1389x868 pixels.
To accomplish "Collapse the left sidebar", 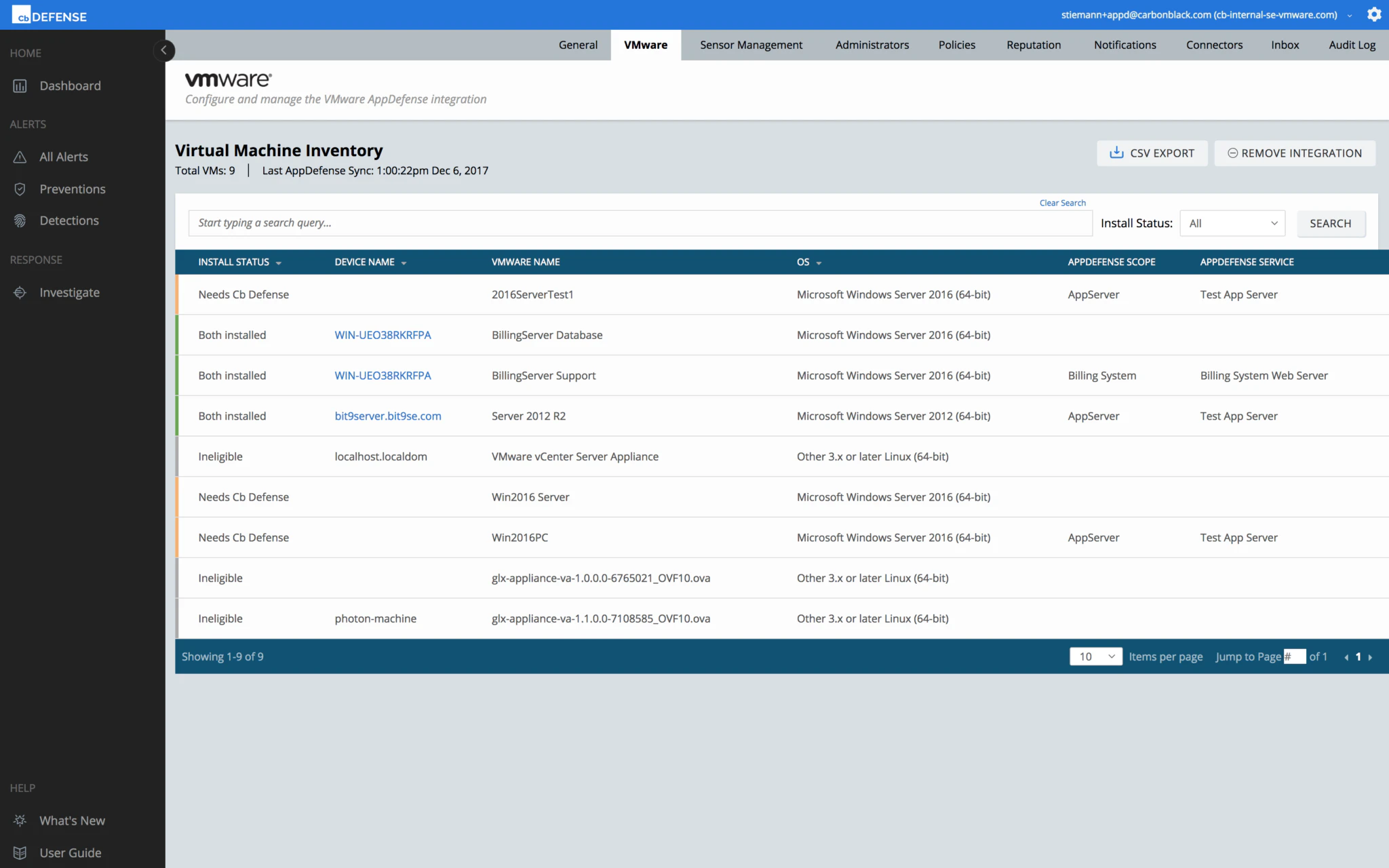I will pos(163,50).
